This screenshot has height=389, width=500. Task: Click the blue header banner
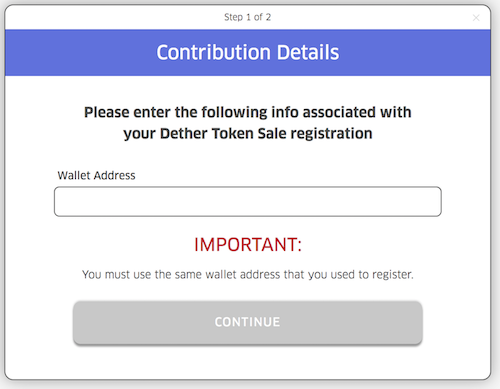point(248,53)
